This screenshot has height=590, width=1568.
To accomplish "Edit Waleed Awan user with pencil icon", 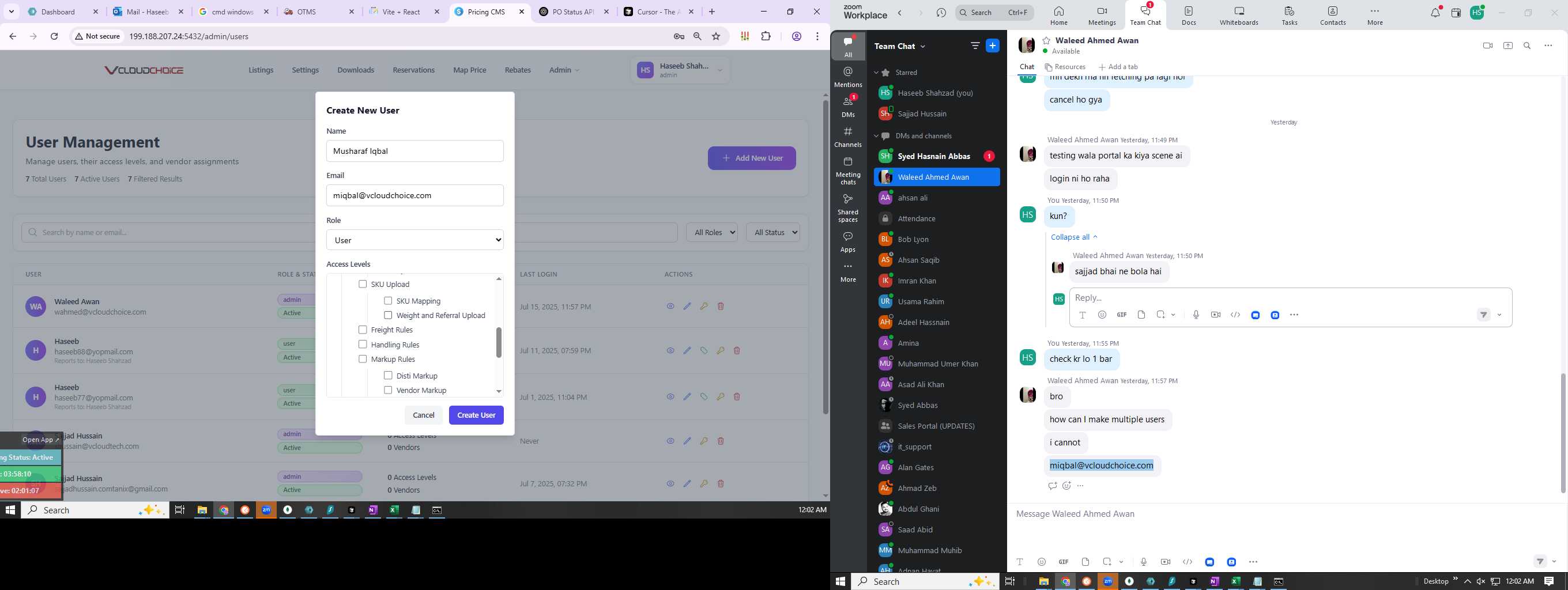I will click(x=687, y=306).
